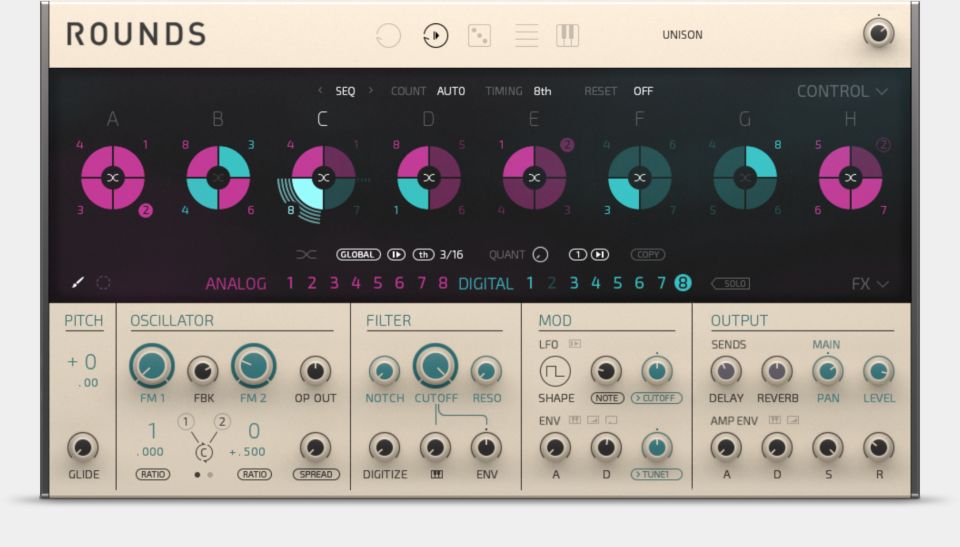The height and width of the screenshot is (547, 960).
Task: Click the circular reset arrow icon in header
Action: pyautogui.click(x=388, y=36)
